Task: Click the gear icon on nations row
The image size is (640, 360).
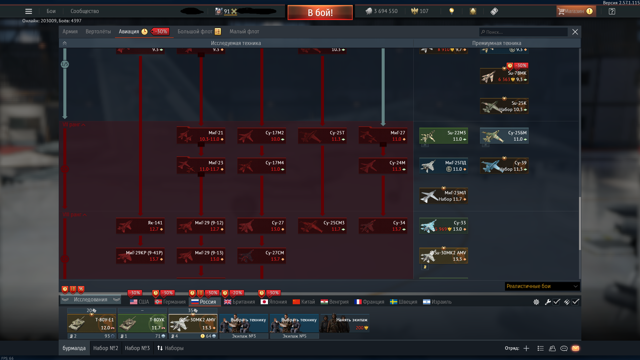Action: [536, 302]
